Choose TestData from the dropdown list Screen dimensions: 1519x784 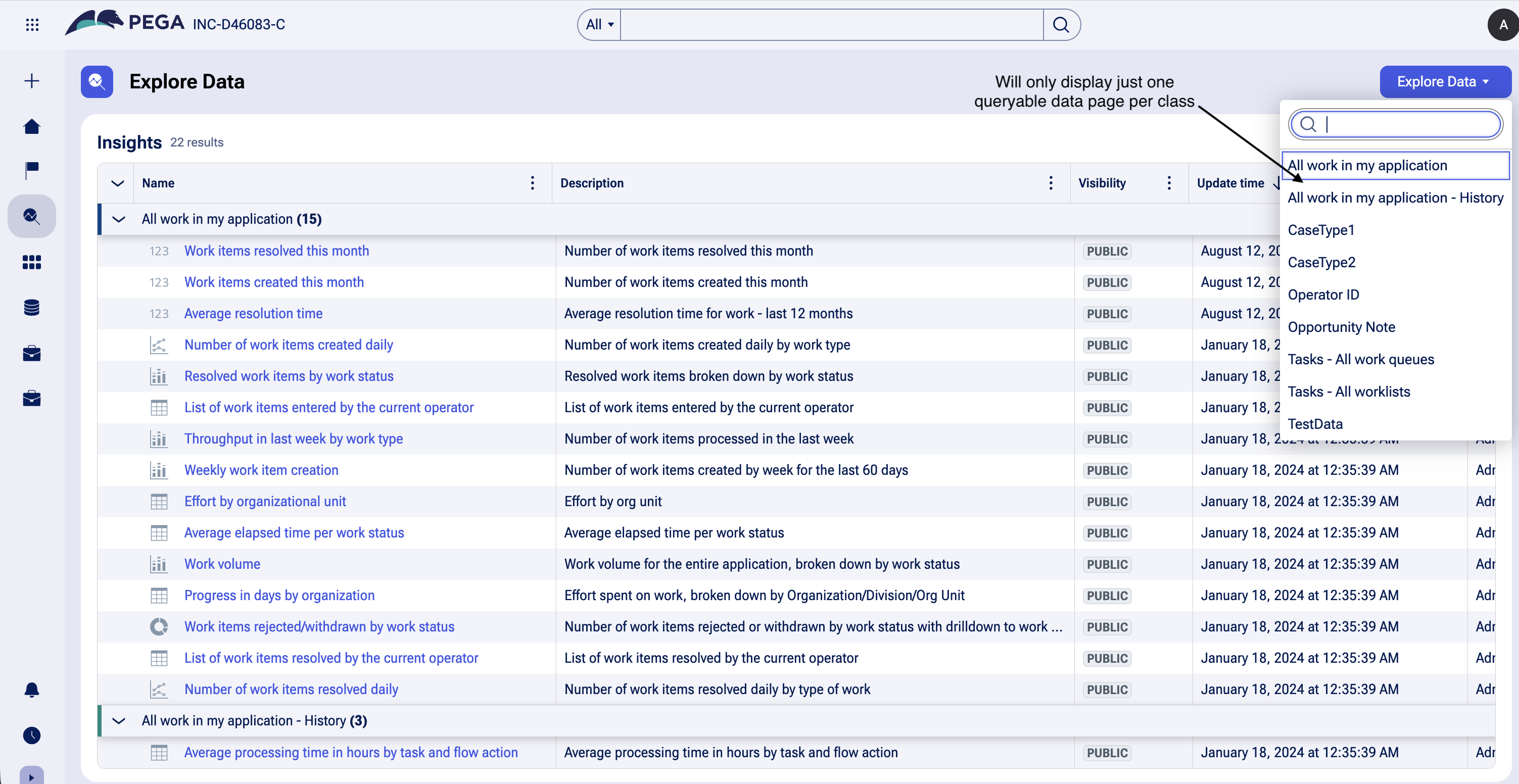(1395, 424)
